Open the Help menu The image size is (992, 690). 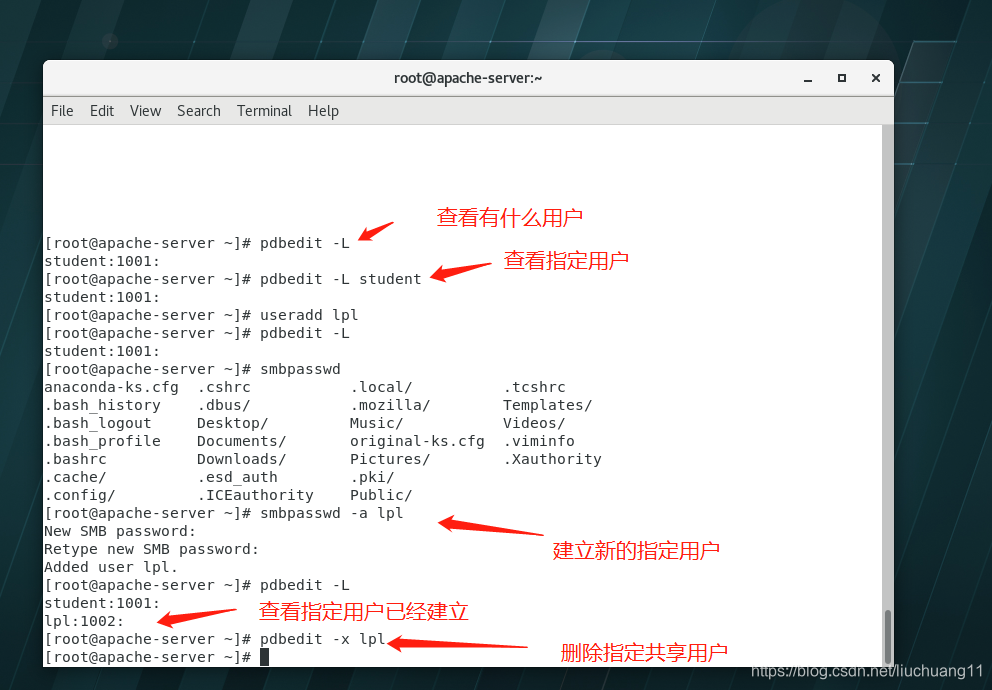point(323,111)
